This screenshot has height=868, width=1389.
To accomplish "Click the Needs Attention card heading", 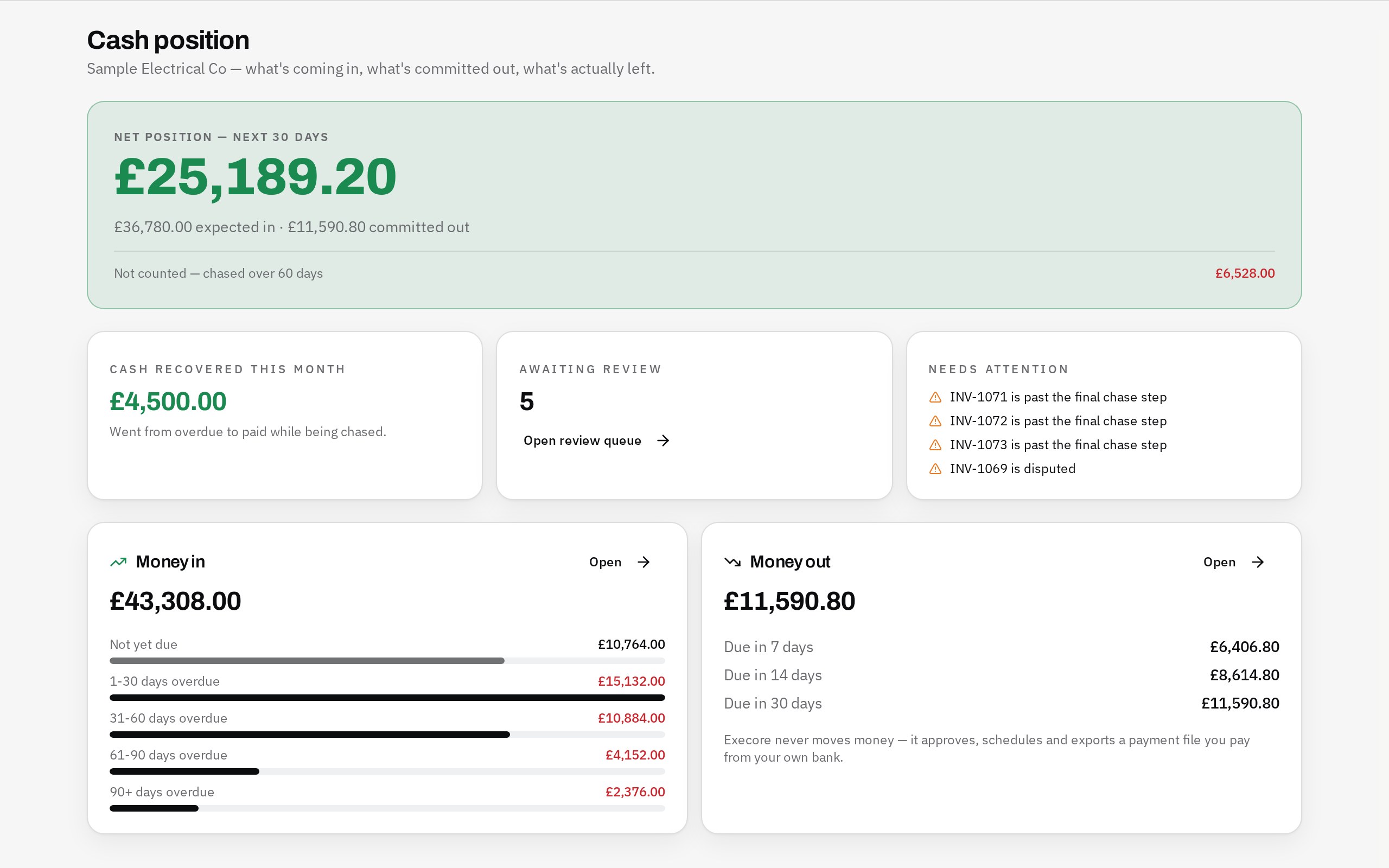I will tap(999, 369).
